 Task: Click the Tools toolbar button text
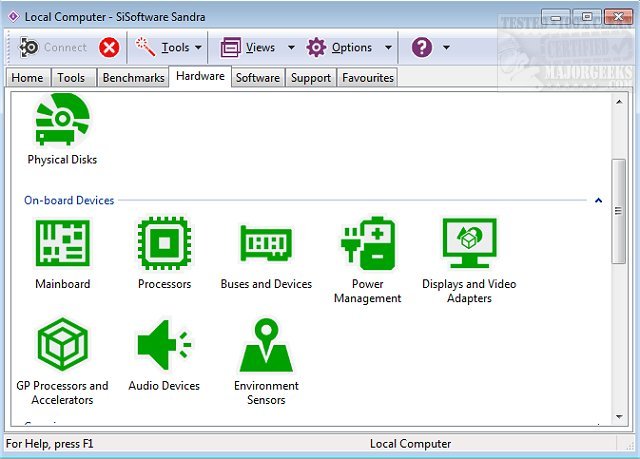(x=176, y=47)
